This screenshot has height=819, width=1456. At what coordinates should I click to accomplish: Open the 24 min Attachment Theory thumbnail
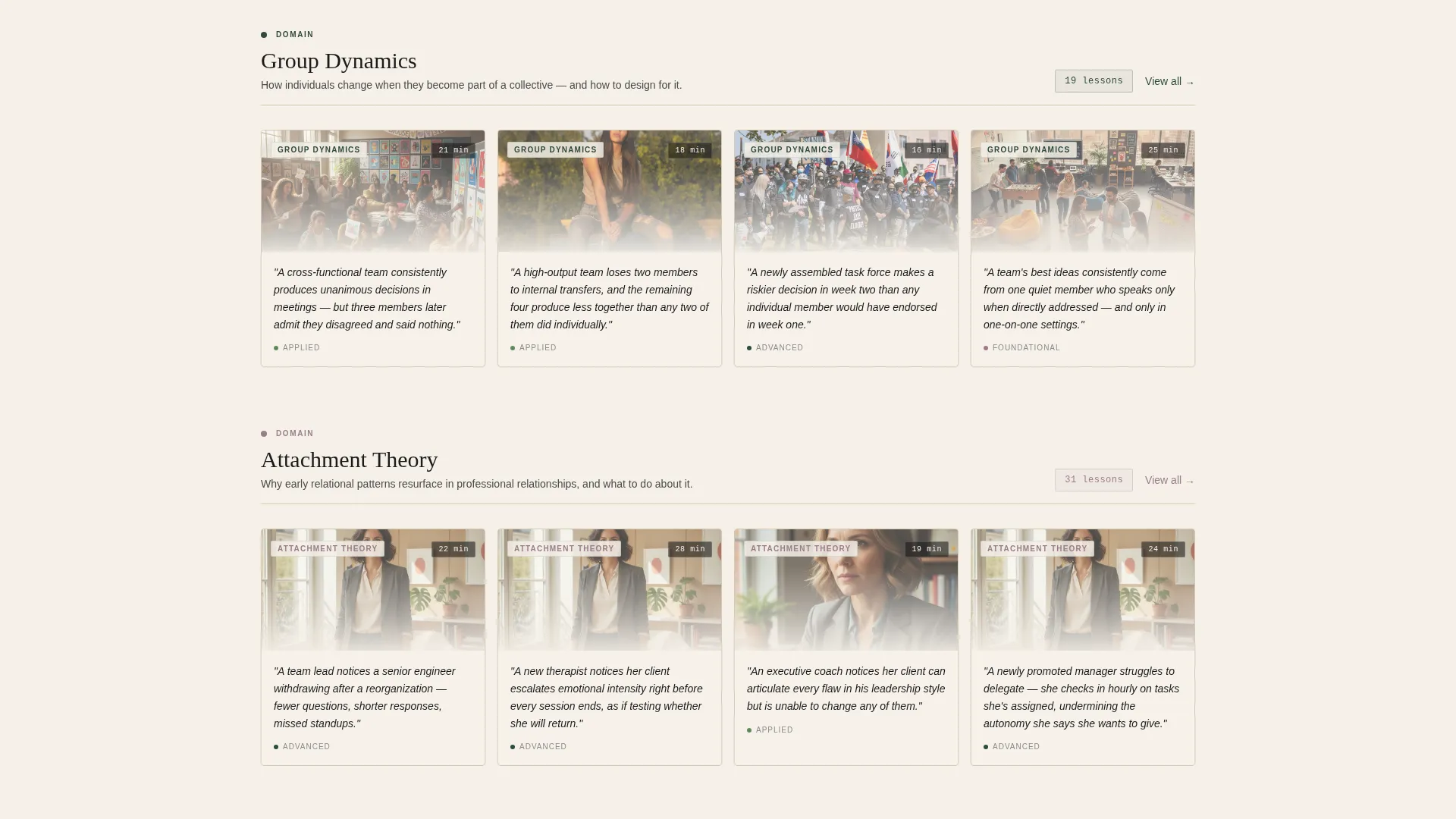(x=1083, y=590)
